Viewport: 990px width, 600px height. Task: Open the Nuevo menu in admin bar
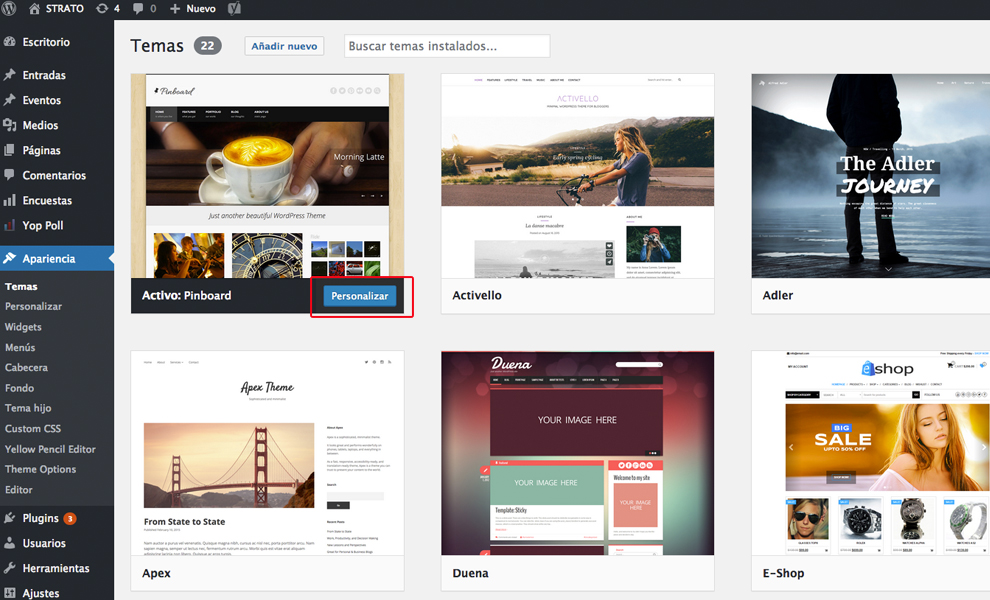click(x=201, y=8)
